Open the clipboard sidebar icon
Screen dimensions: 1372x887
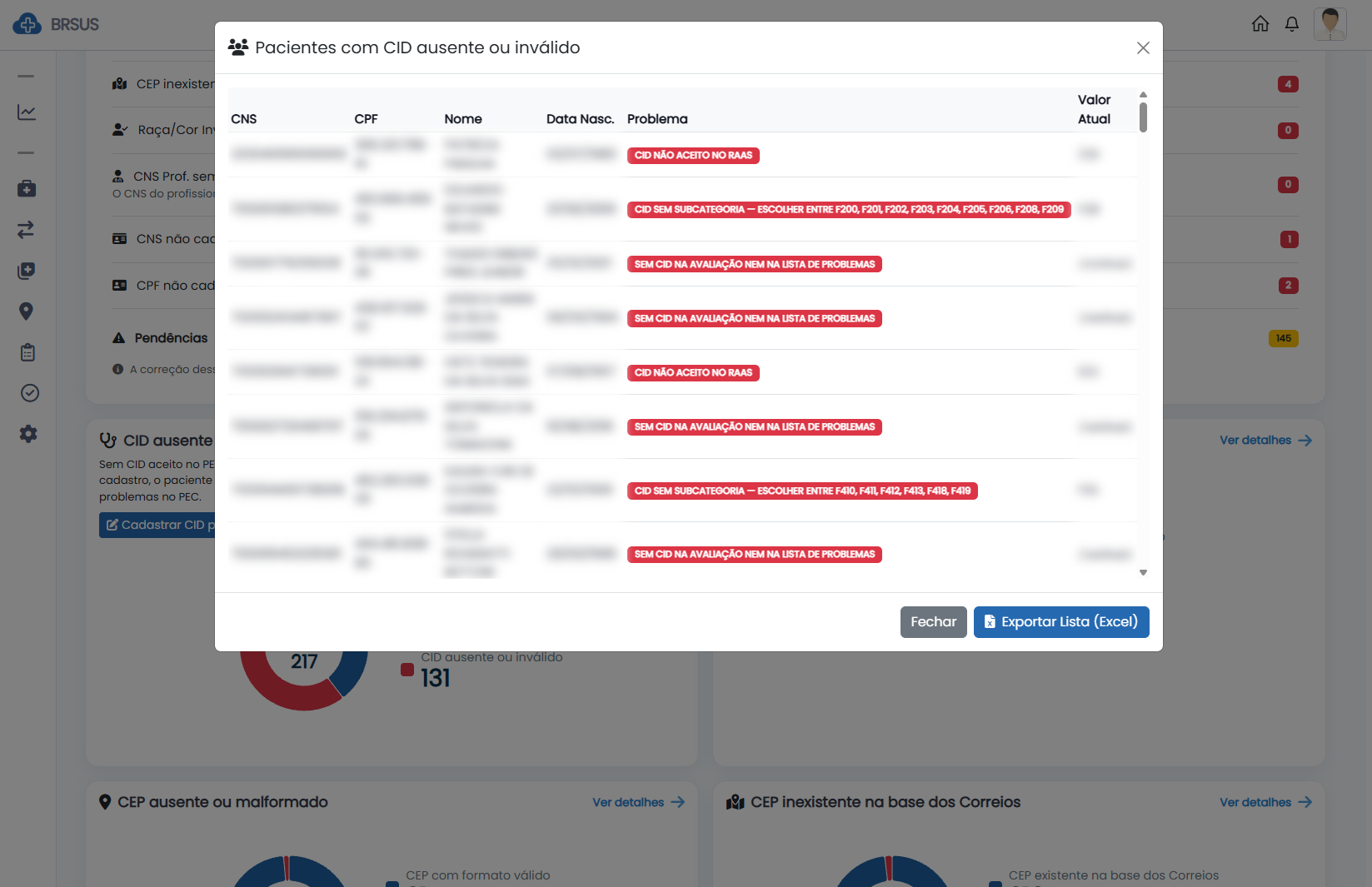tap(27, 352)
